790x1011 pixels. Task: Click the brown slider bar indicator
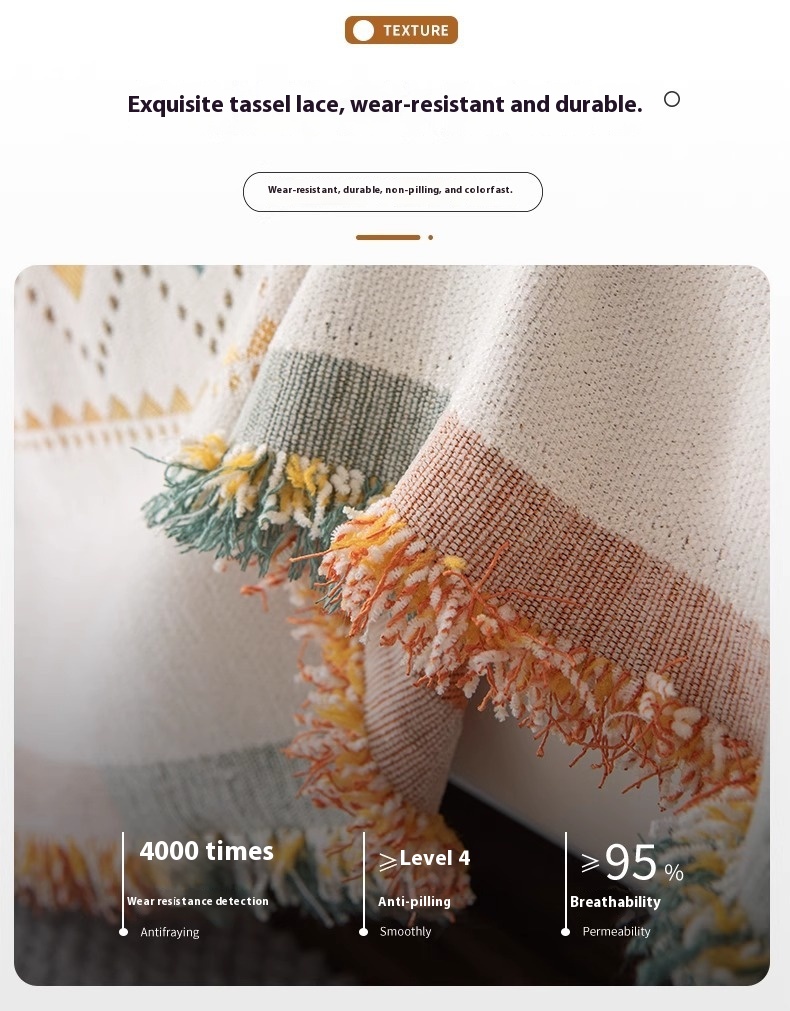pyautogui.click(x=388, y=237)
